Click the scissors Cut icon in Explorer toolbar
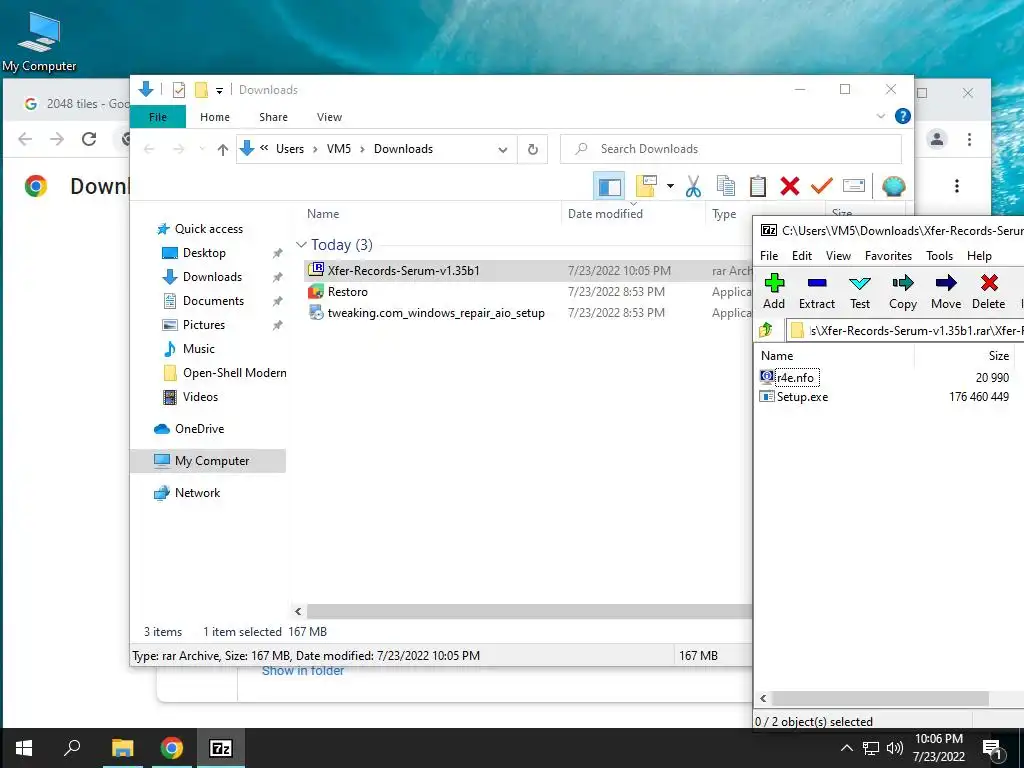This screenshot has width=1024, height=768. (x=693, y=186)
